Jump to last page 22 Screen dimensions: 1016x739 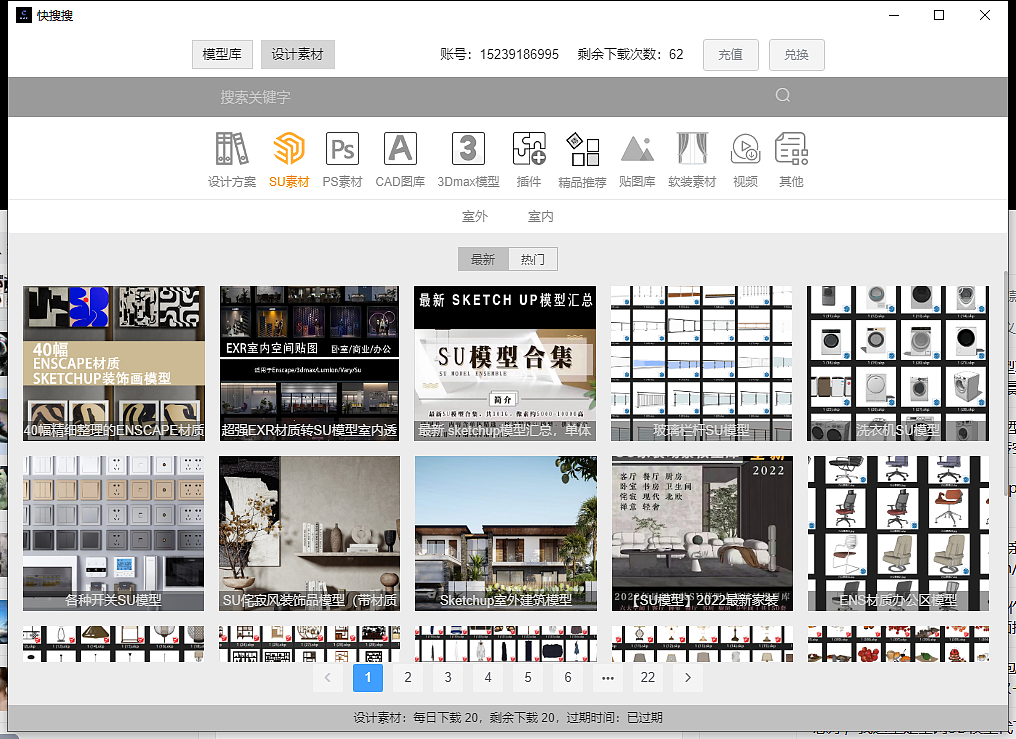pyautogui.click(x=648, y=677)
